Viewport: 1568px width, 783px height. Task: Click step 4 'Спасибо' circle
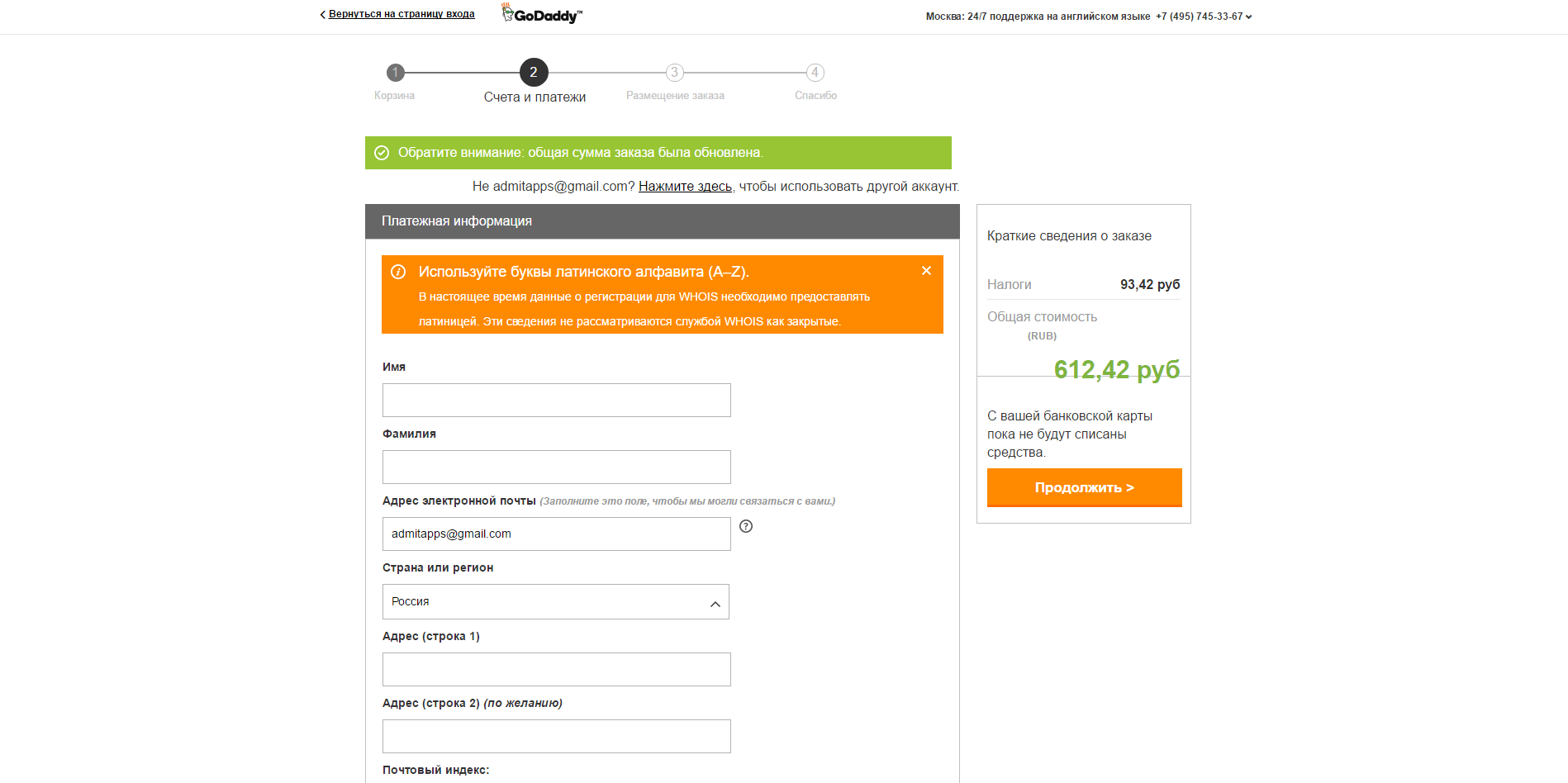(x=815, y=72)
